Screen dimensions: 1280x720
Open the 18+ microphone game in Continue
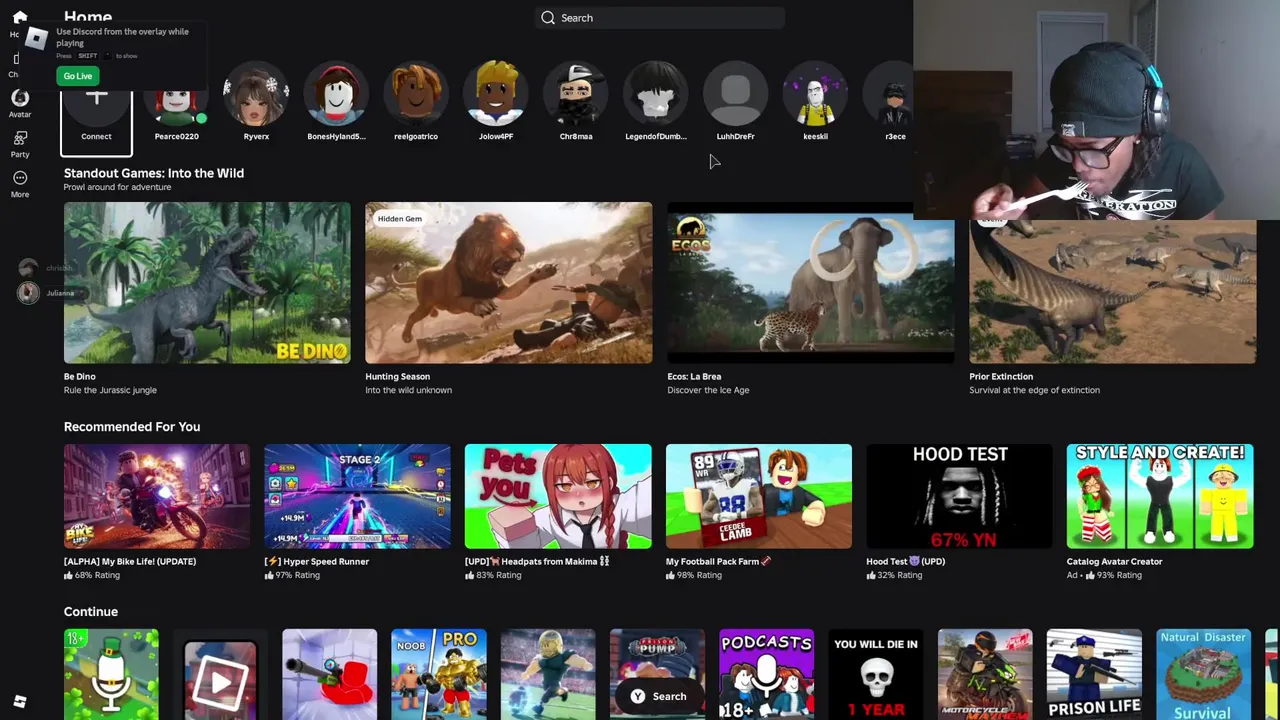click(x=111, y=675)
